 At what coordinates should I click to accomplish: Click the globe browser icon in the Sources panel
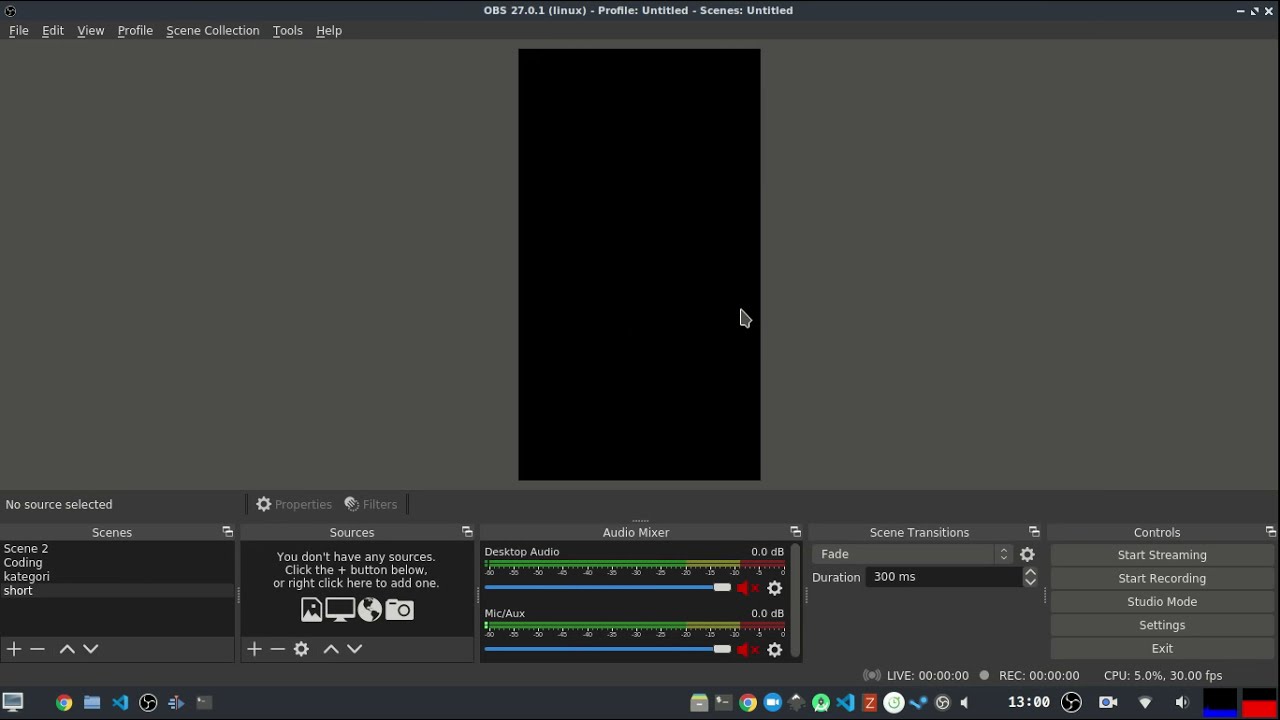pyautogui.click(x=370, y=609)
